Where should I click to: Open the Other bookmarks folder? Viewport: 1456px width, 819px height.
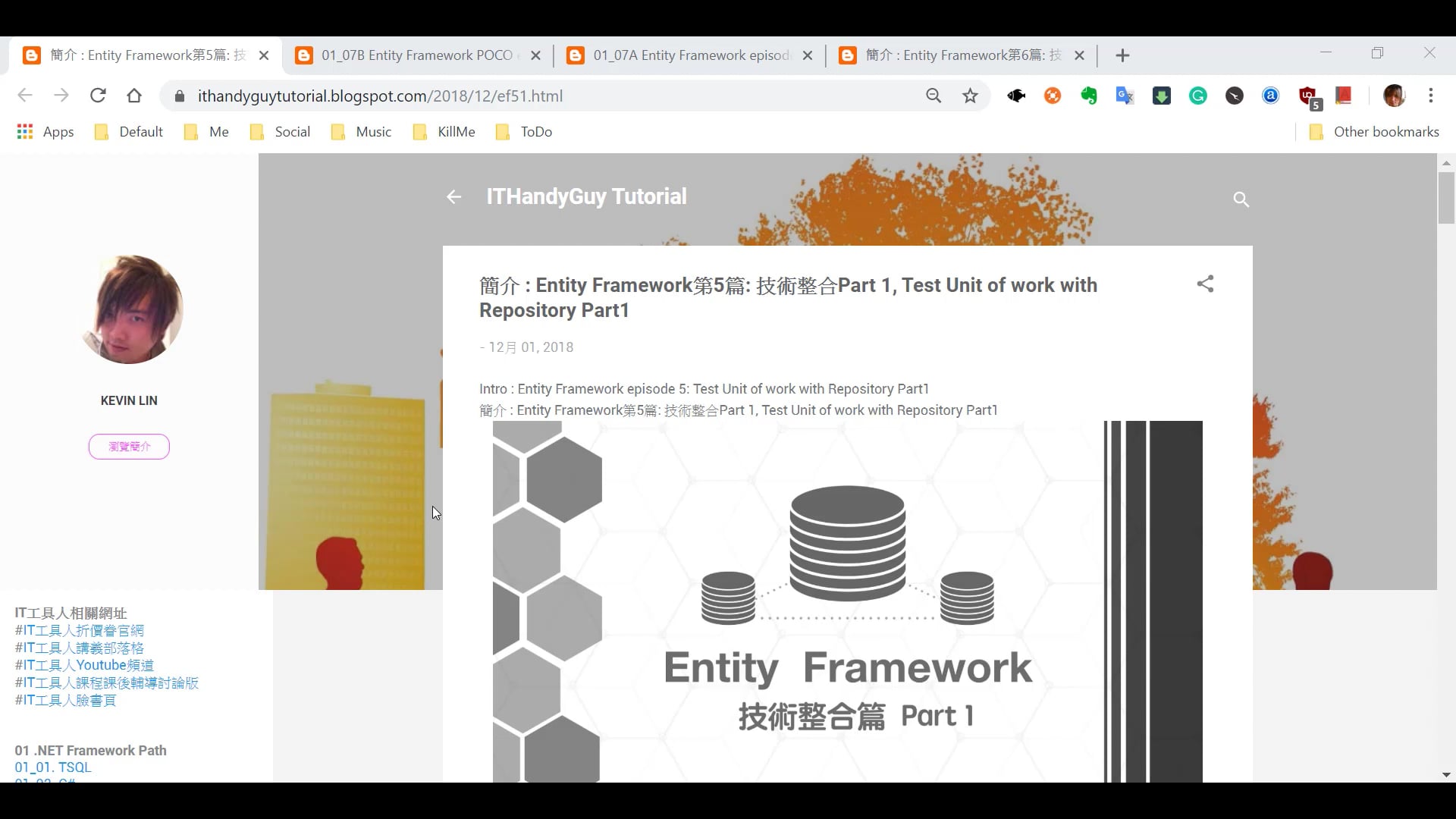click(1373, 131)
